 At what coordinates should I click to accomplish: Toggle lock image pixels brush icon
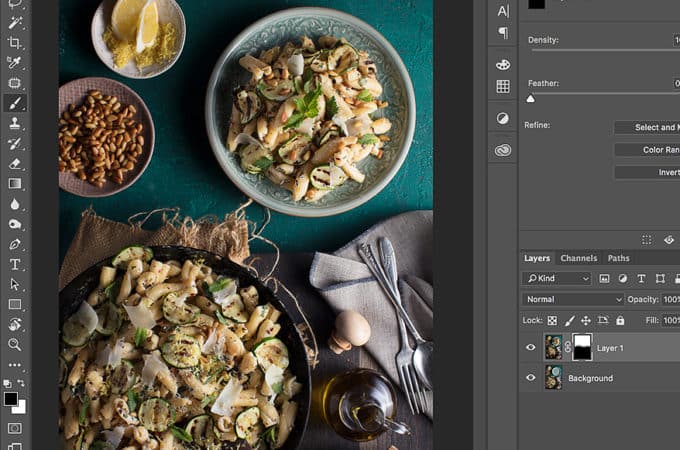click(569, 320)
